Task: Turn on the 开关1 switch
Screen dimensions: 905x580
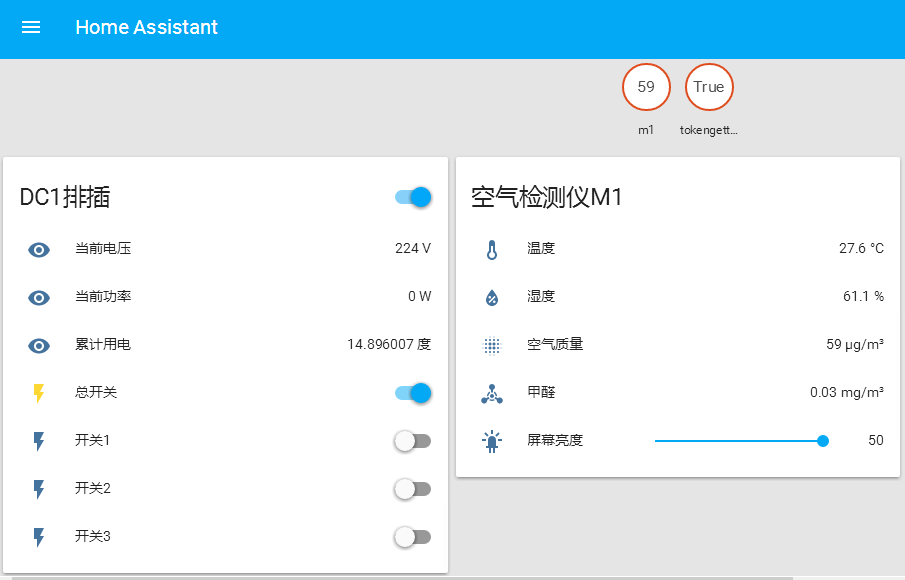Action: point(413,441)
